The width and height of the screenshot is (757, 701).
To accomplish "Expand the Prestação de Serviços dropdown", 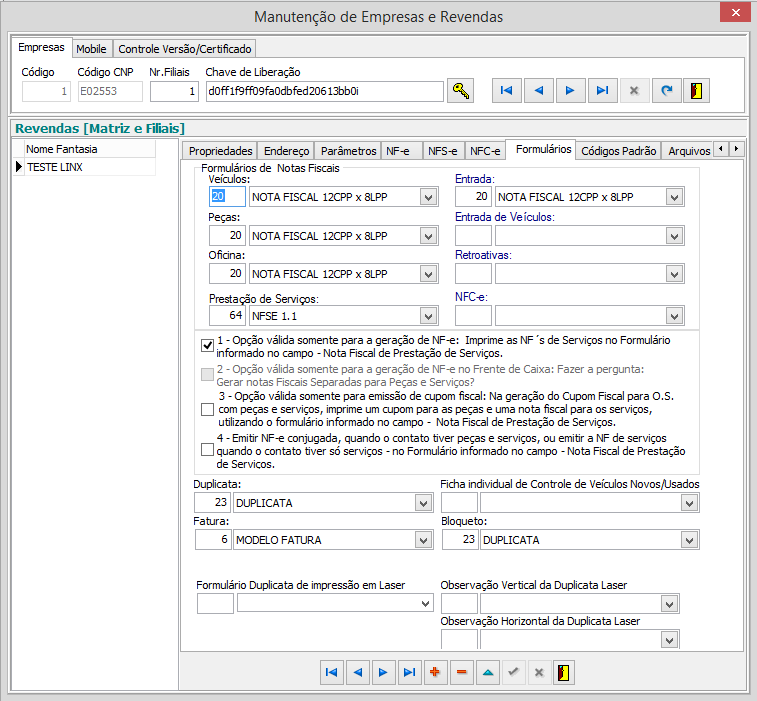I will (x=428, y=316).
